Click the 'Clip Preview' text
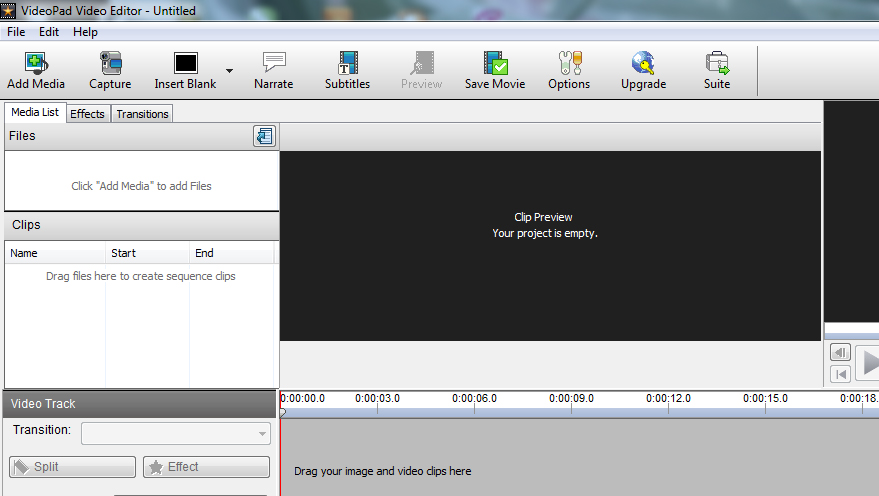 pyautogui.click(x=543, y=217)
